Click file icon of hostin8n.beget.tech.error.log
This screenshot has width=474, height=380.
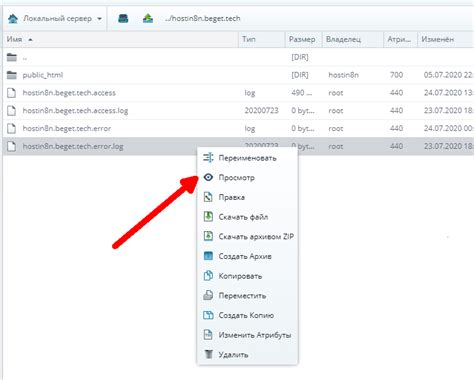click(12, 146)
